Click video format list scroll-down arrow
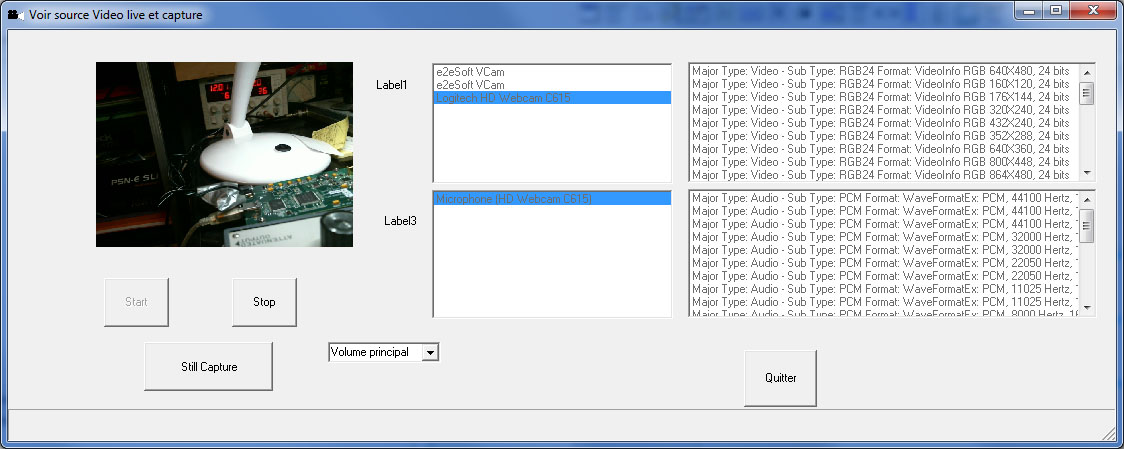Screen dimensions: 1124x449 (x=1087, y=173)
